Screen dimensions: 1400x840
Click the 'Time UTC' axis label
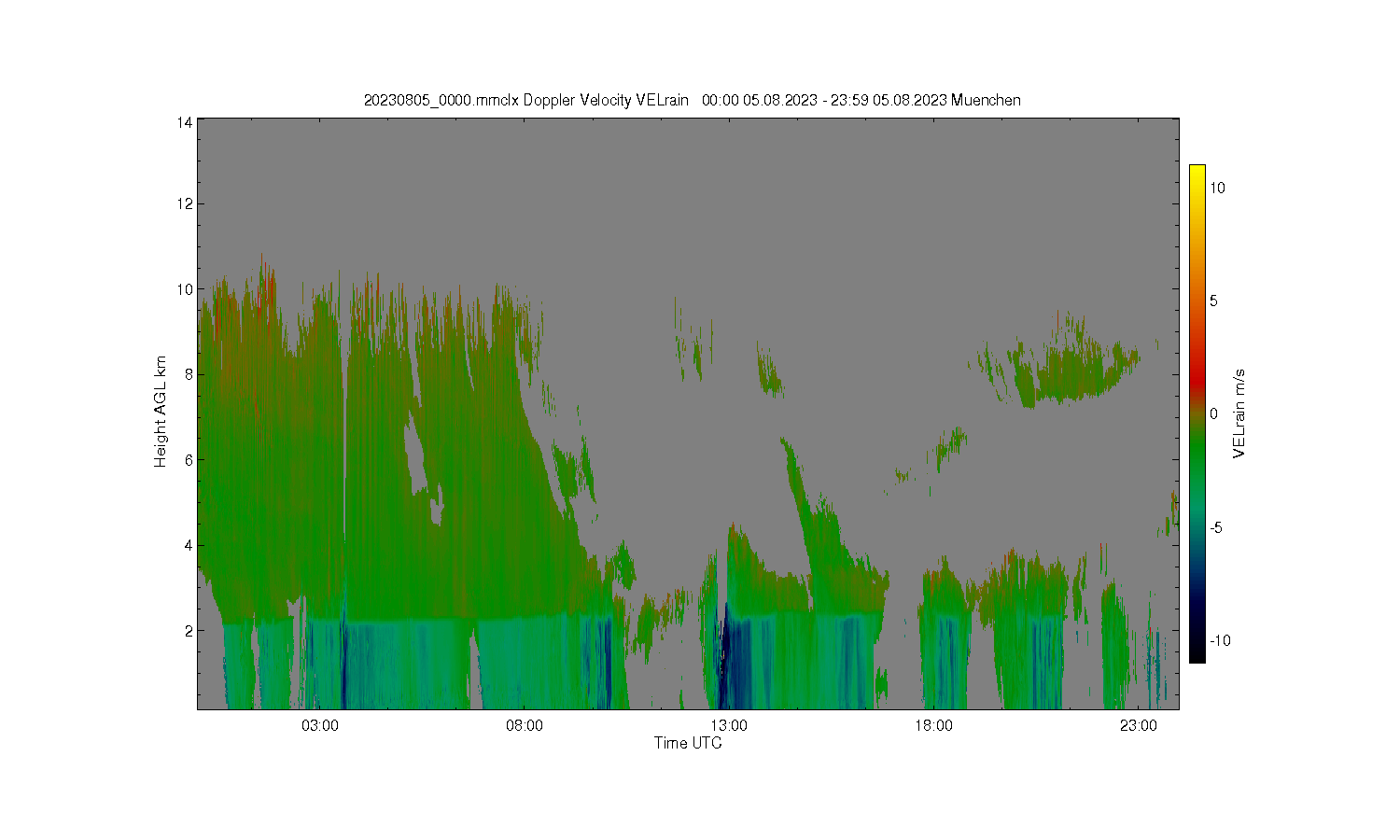pos(688,744)
